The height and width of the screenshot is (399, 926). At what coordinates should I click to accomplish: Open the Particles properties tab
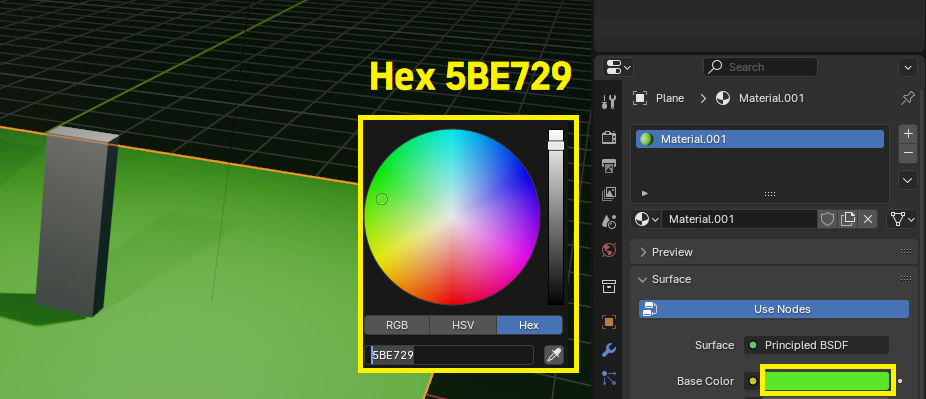(608, 378)
